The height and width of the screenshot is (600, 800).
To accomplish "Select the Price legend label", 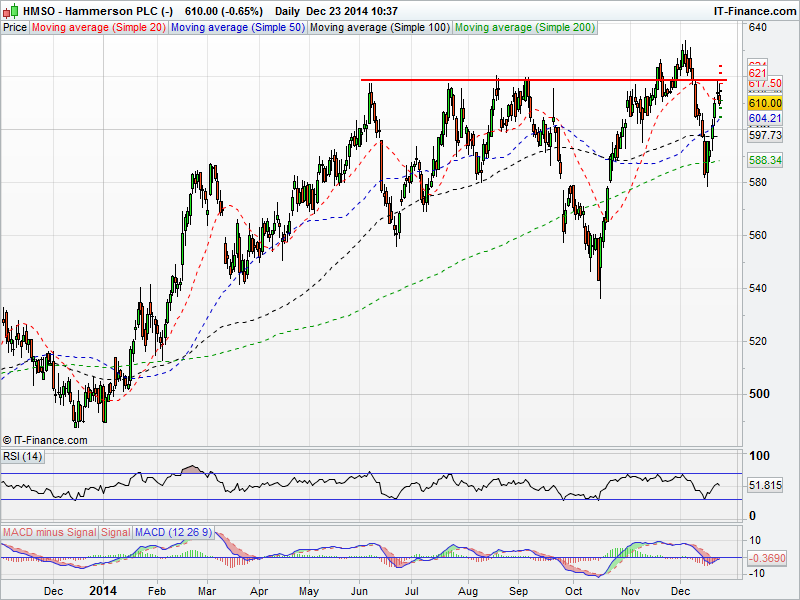I will [x=15, y=28].
